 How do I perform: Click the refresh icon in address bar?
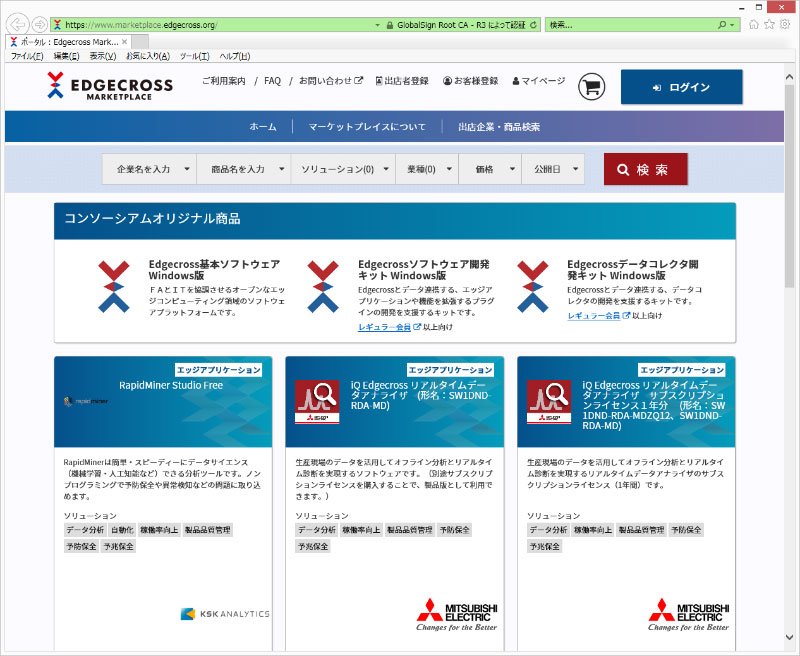533,24
